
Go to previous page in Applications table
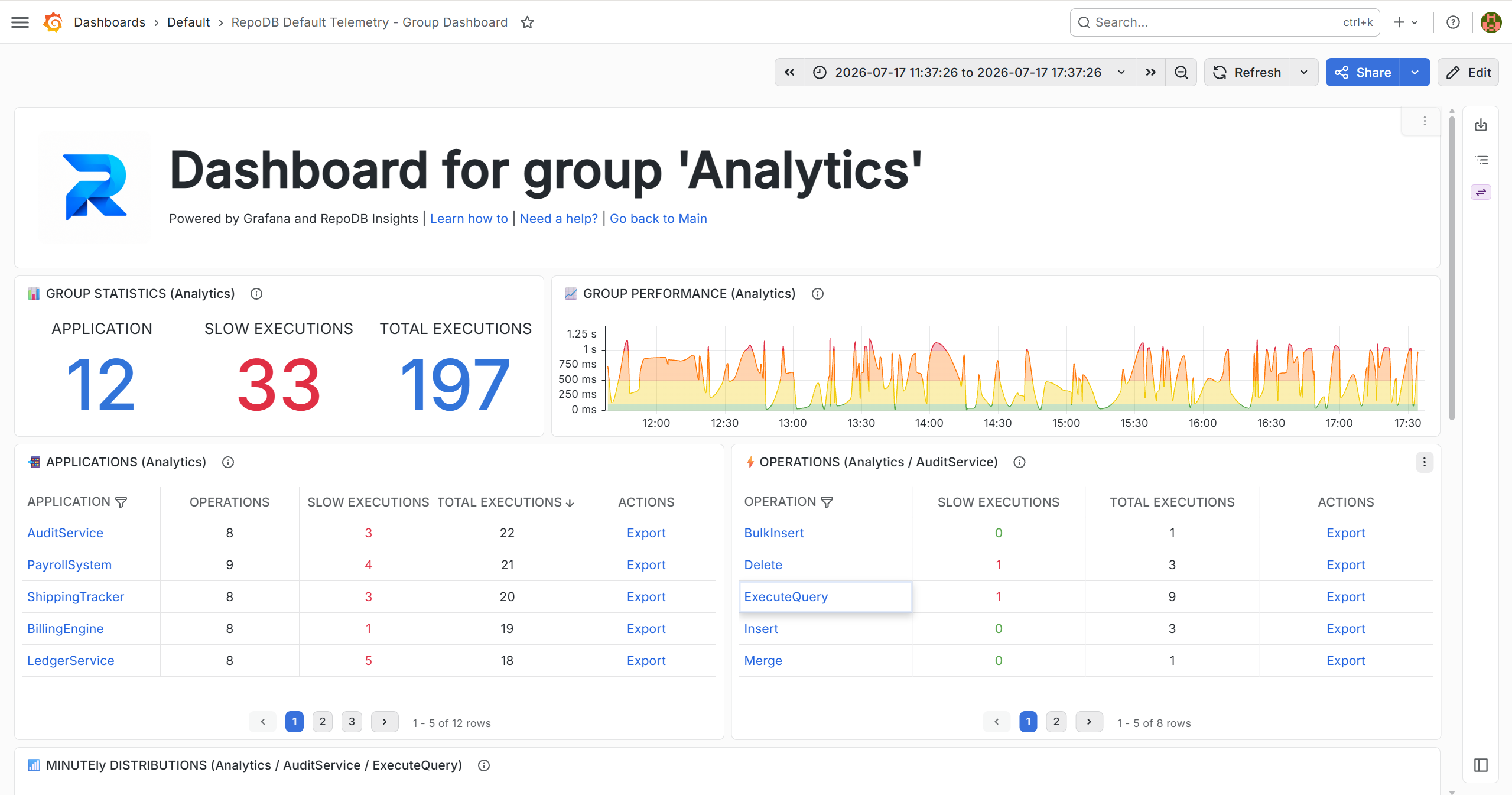pyautogui.click(x=263, y=722)
